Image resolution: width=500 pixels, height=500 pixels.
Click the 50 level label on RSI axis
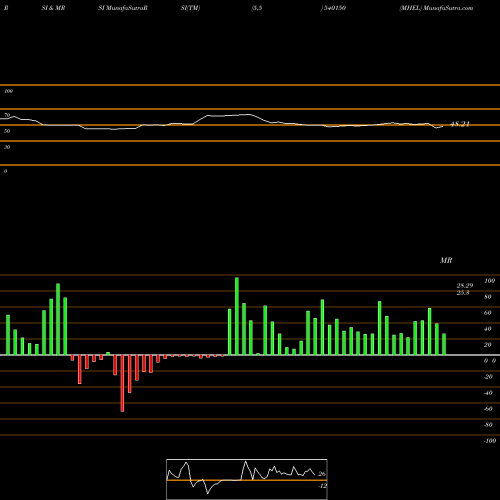7,131
